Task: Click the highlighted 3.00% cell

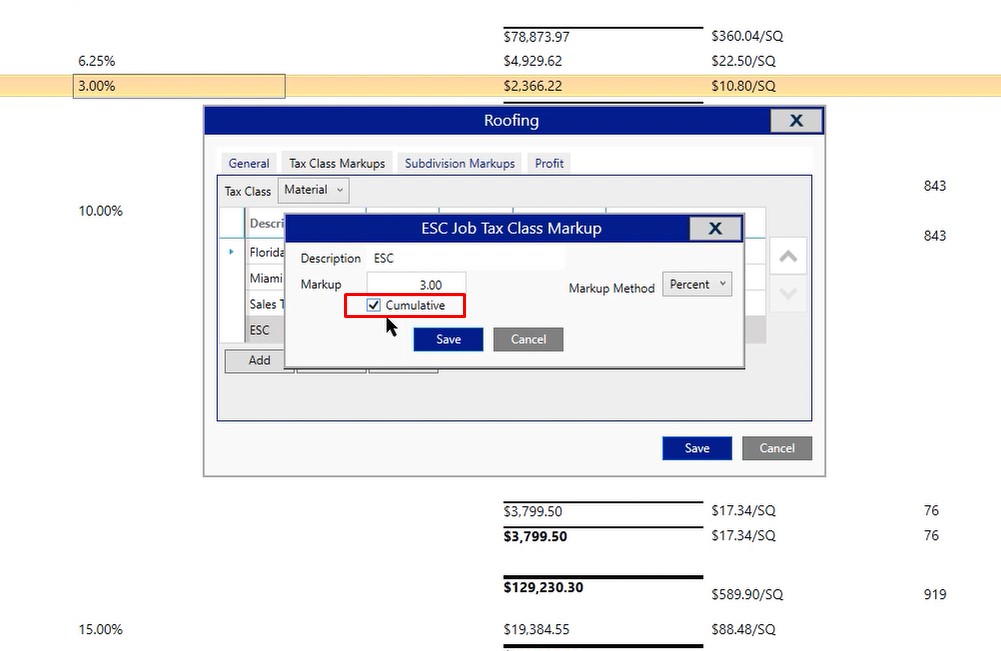Action: pos(179,86)
